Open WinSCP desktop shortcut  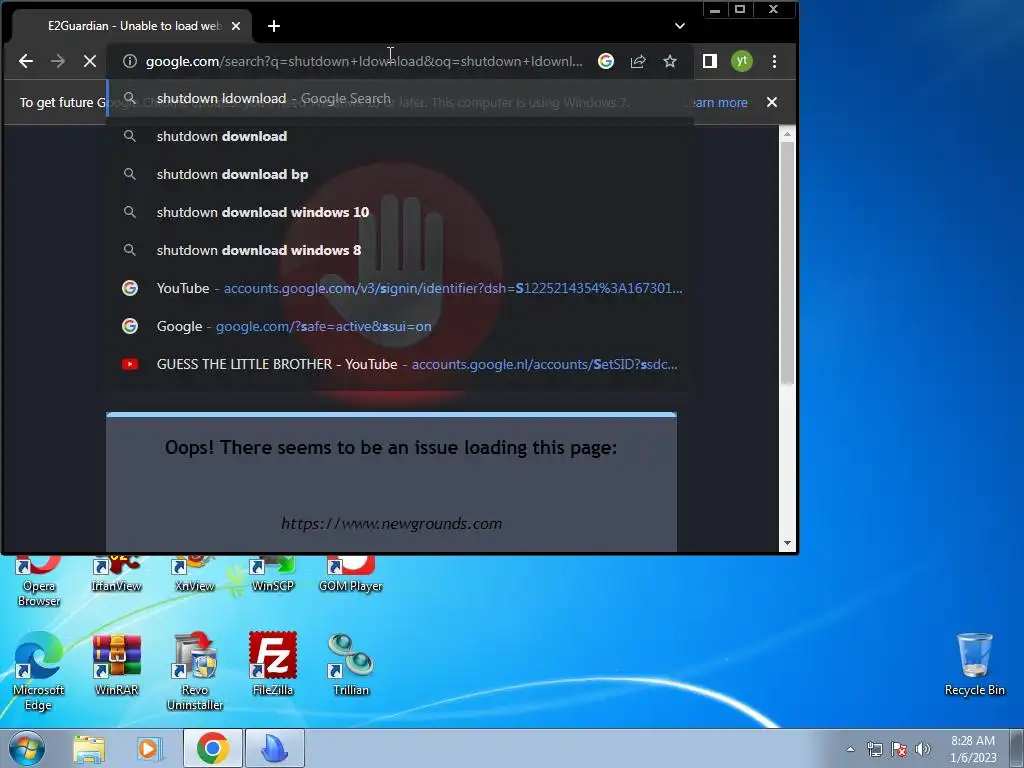point(273,574)
